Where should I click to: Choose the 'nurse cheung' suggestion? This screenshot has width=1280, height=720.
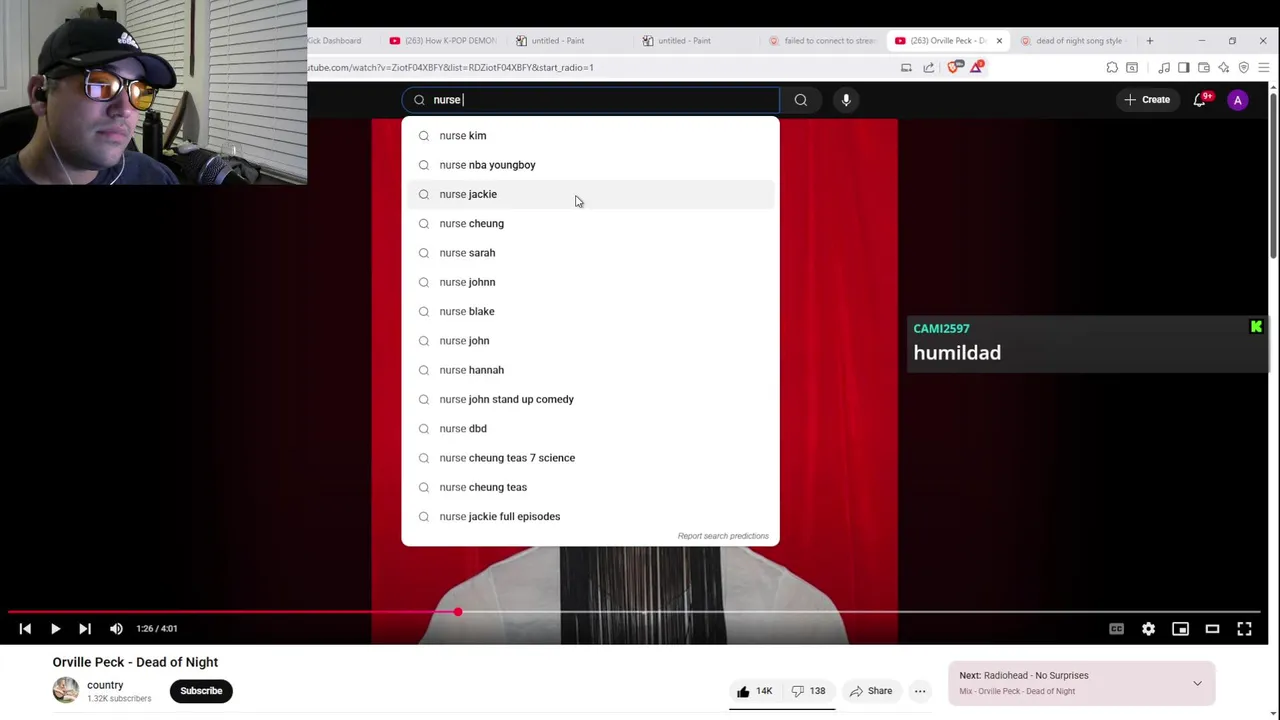click(x=590, y=223)
